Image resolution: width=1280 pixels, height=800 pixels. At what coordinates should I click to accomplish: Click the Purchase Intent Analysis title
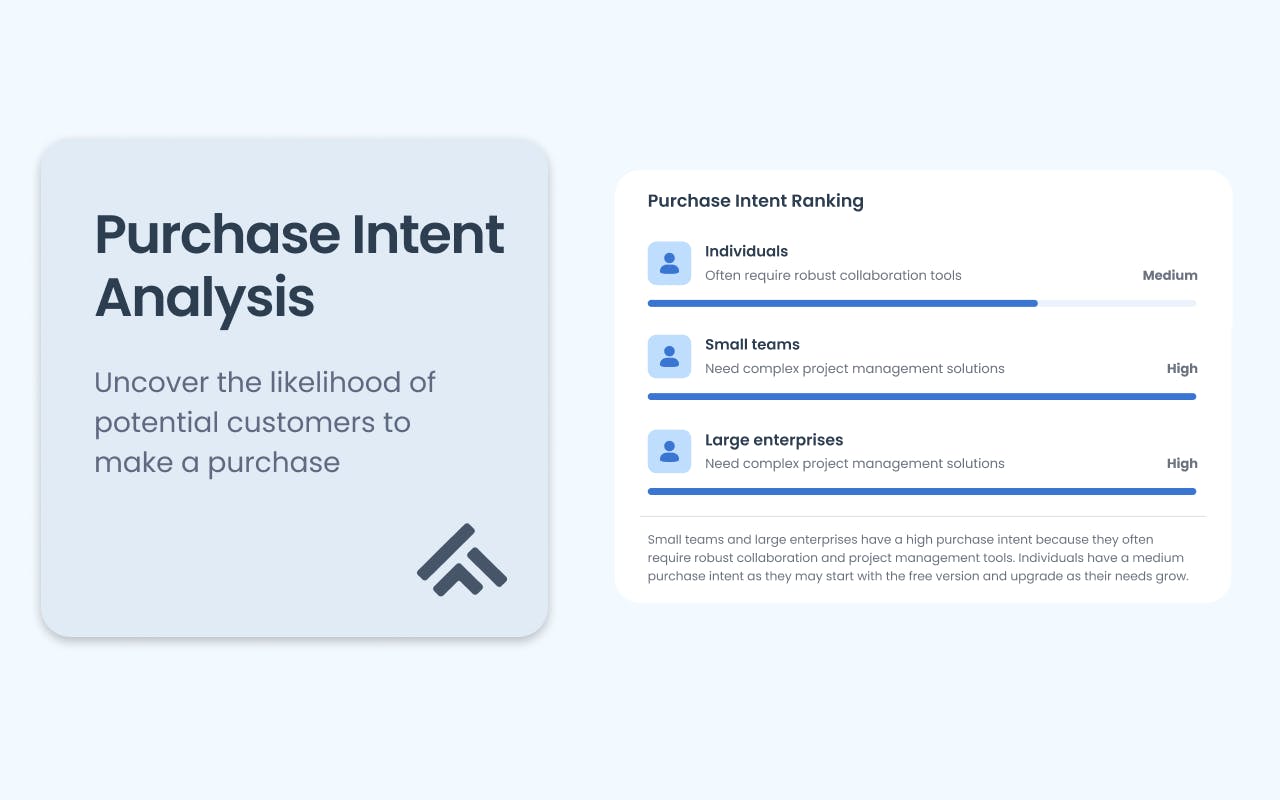(x=299, y=265)
